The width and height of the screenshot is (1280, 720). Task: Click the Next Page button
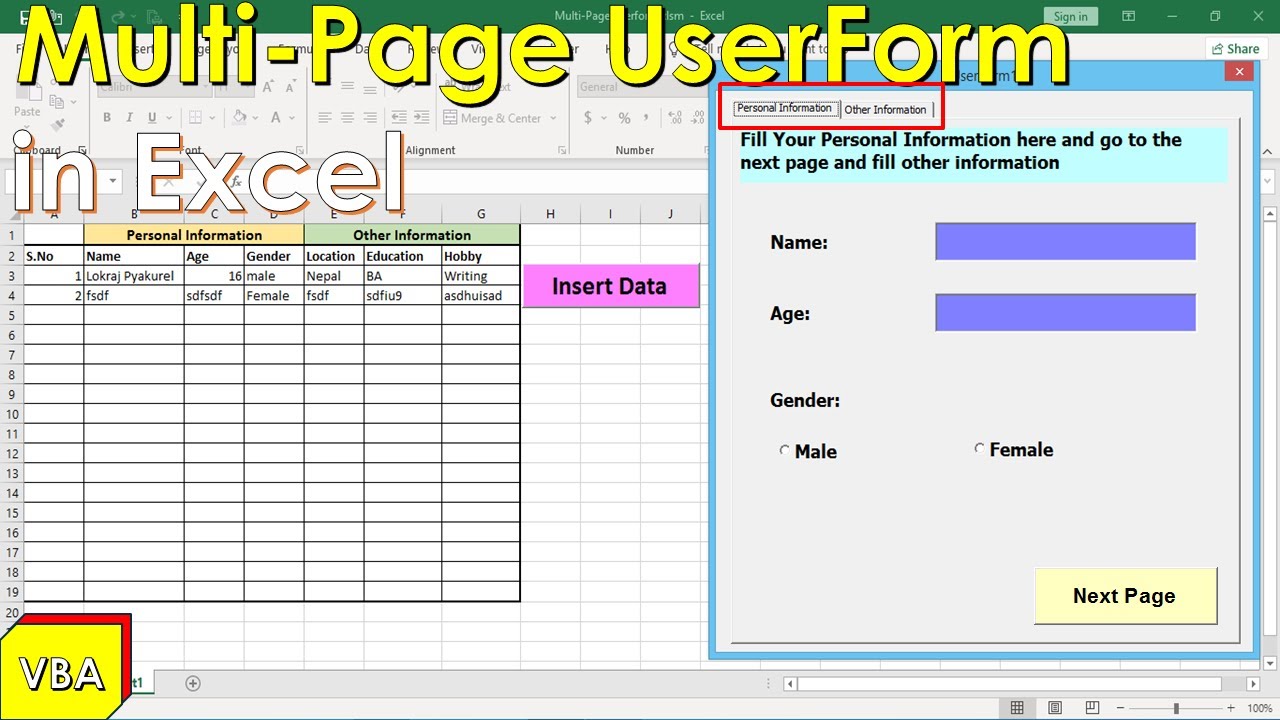click(x=1125, y=596)
